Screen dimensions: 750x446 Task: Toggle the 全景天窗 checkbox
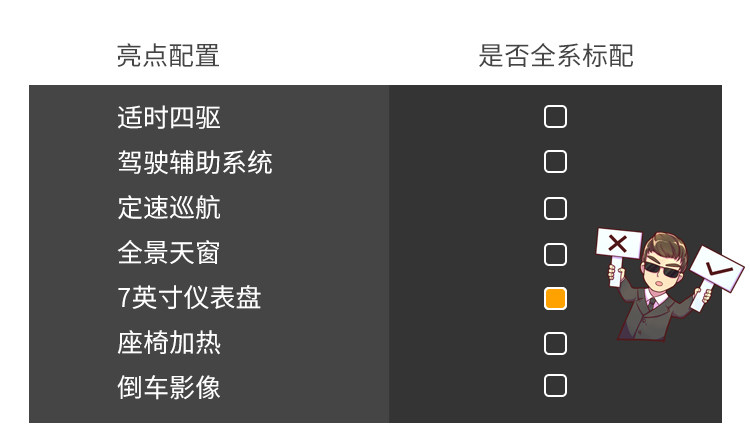(555, 254)
